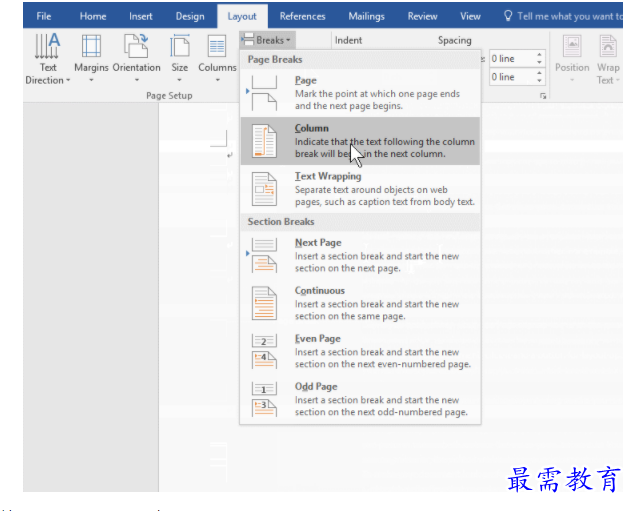The width and height of the screenshot is (629, 511).
Task: Click the Tell me what you want field
Action: tap(563, 16)
